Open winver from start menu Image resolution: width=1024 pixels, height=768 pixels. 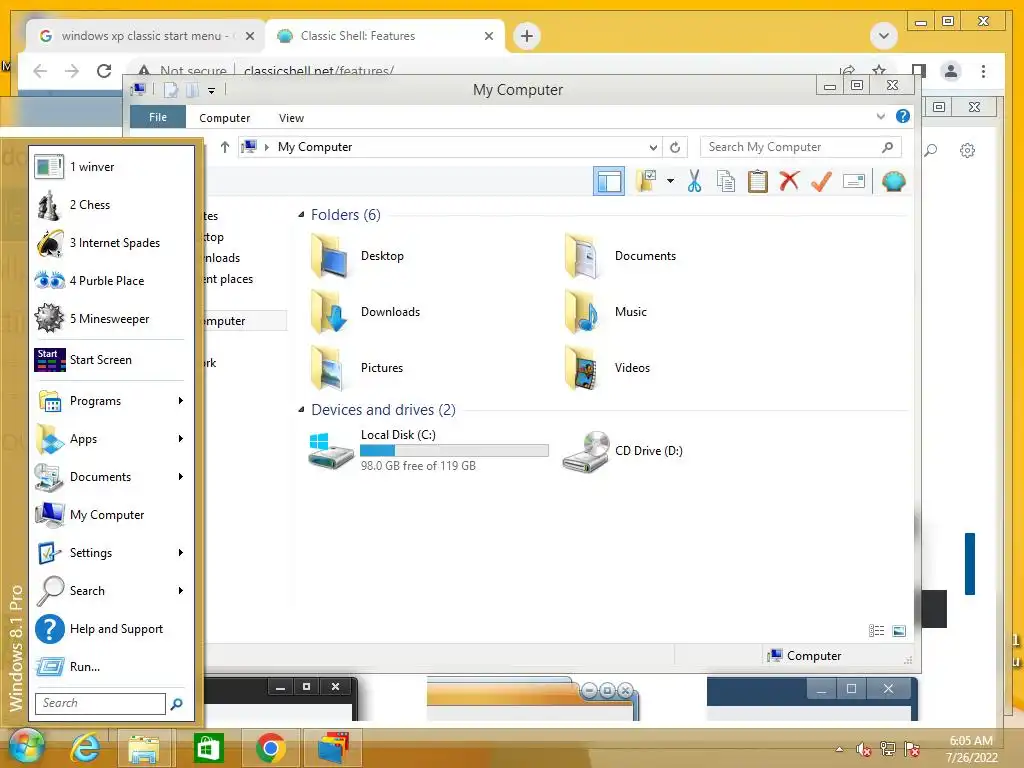click(x=112, y=167)
